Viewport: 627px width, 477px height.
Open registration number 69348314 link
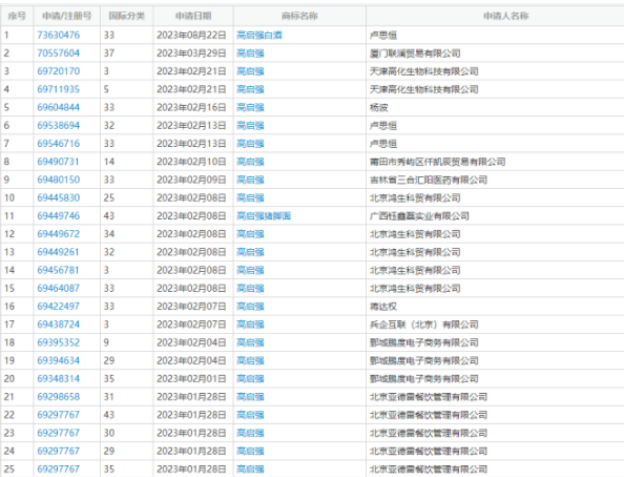click(x=58, y=378)
